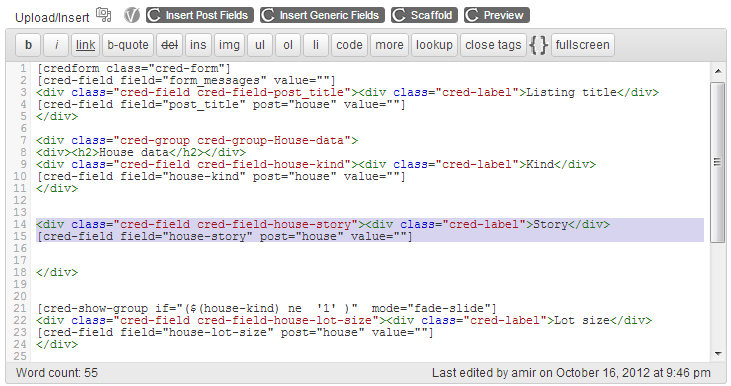The height and width of the screenshot is (386, 731).
Task: Click the 'Listing title' text on line 3
Action: [x=572, y=92]
